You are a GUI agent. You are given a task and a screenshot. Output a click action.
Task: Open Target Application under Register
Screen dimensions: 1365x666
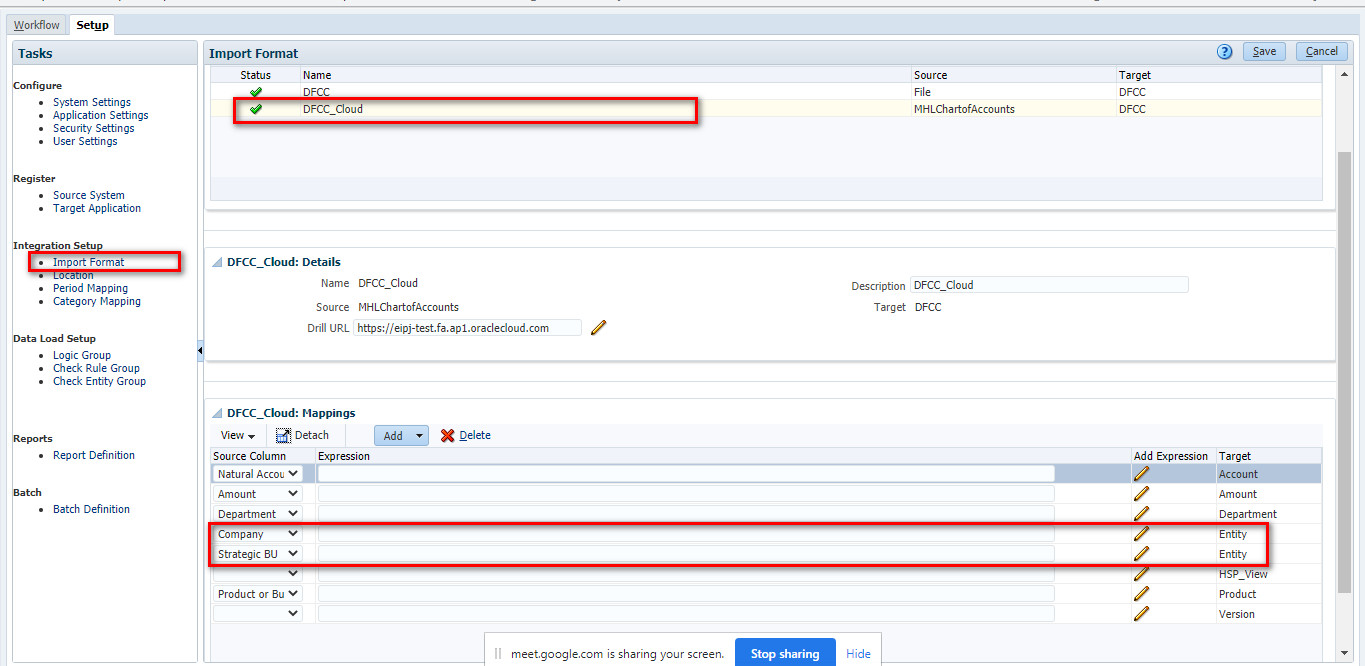97,208
